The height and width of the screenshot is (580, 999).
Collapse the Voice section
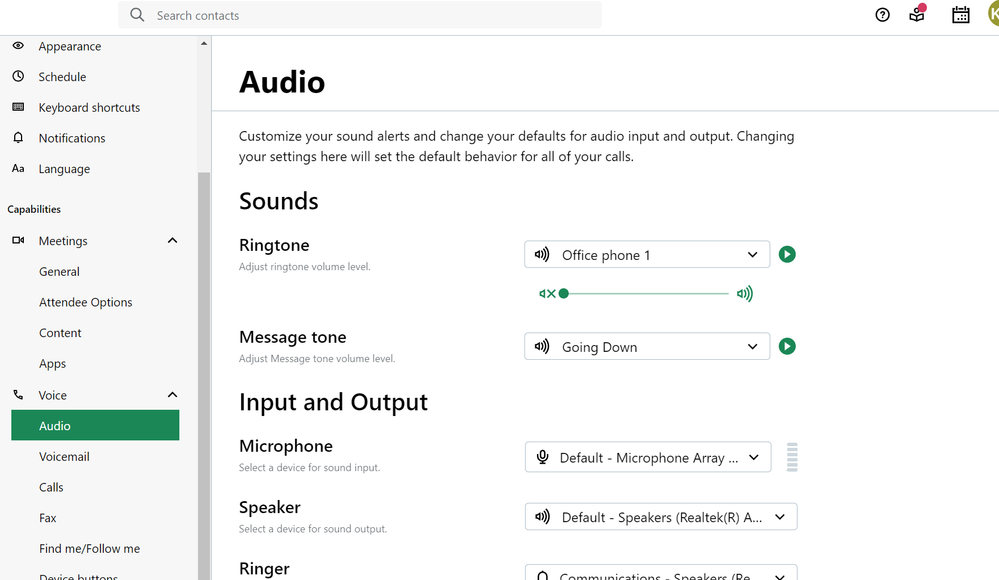tap(172, 395)
